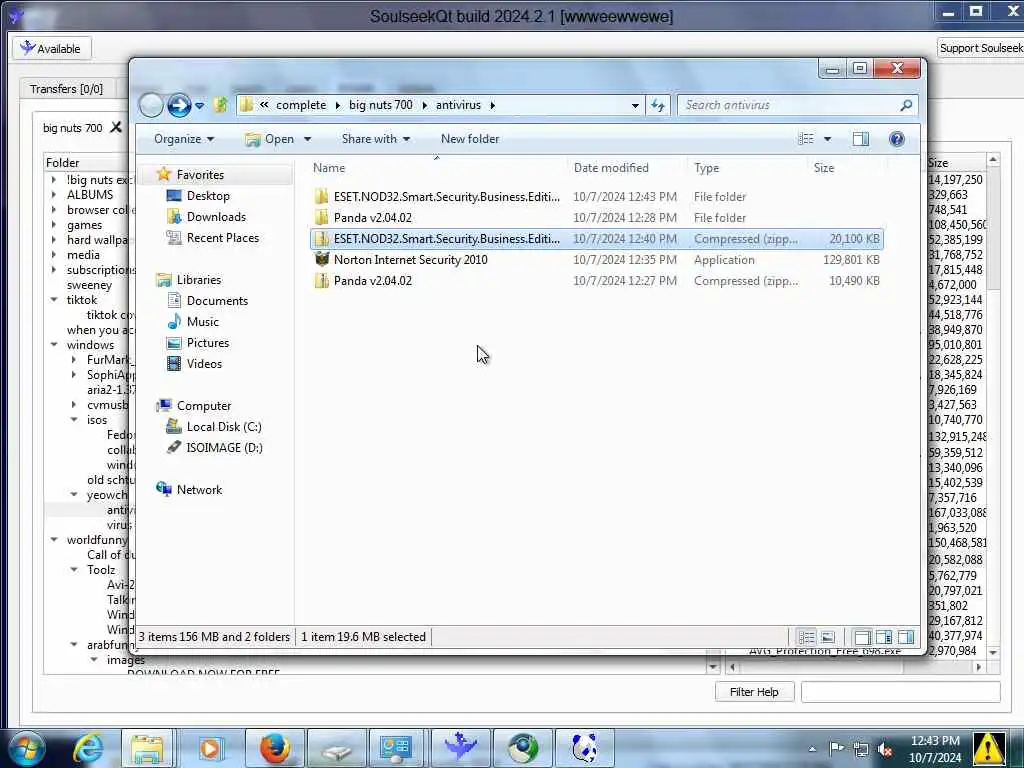
Task: Open the Documents library
Action: pos(217,301)
